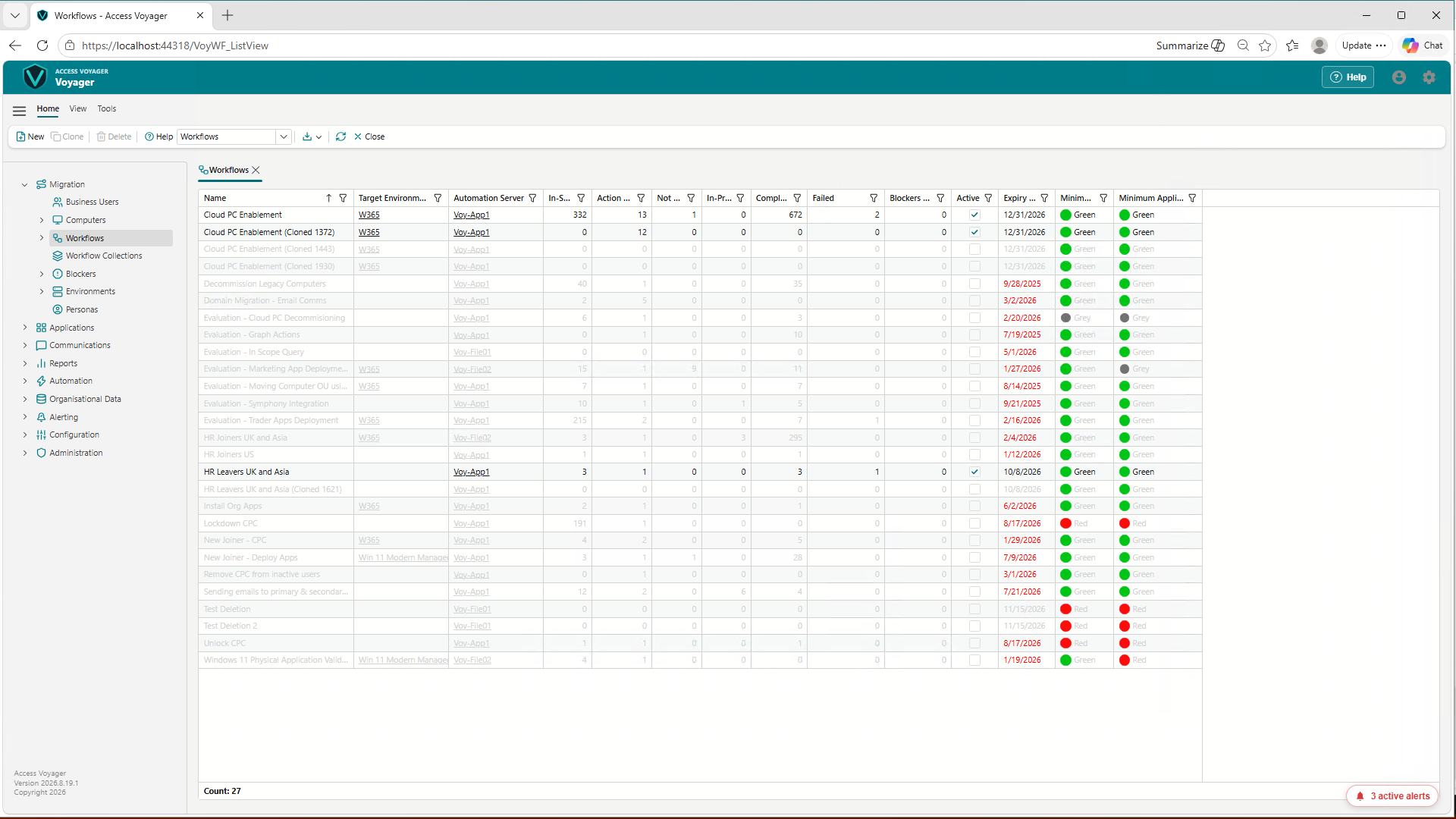Click the Name column filter icon
Screen dimensions: 1456x819
(x=343, y=199)
